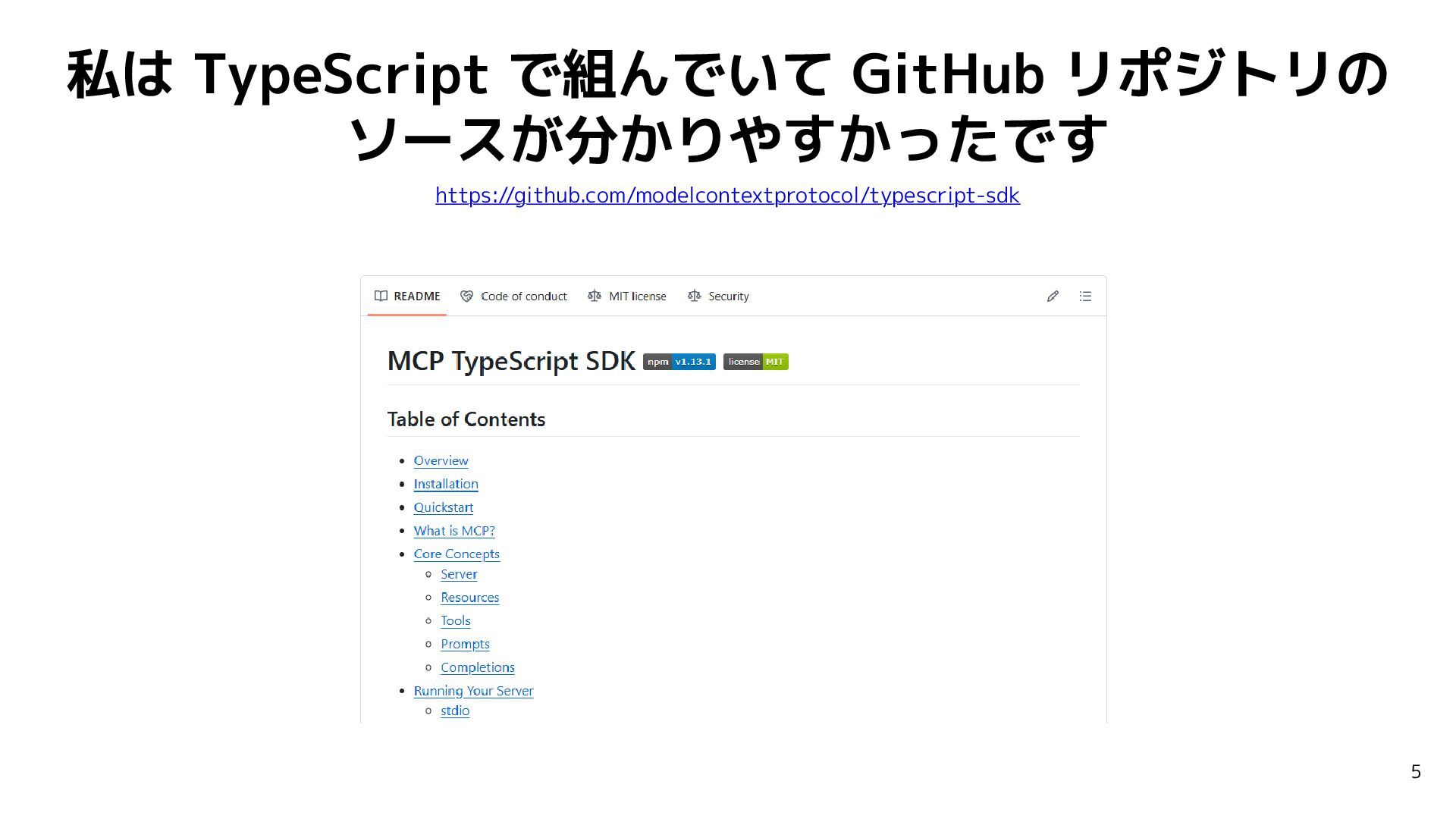Click the slide page number 5
The image size is (1456, 819).
(x=1416, y=772)
